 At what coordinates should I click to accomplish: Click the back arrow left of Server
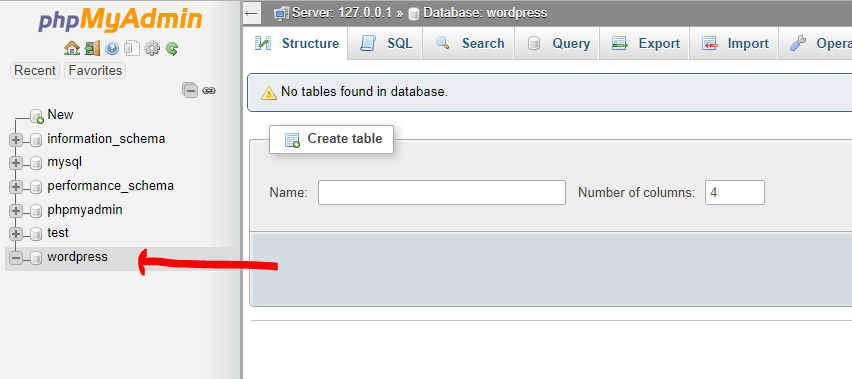pos(251,12)
